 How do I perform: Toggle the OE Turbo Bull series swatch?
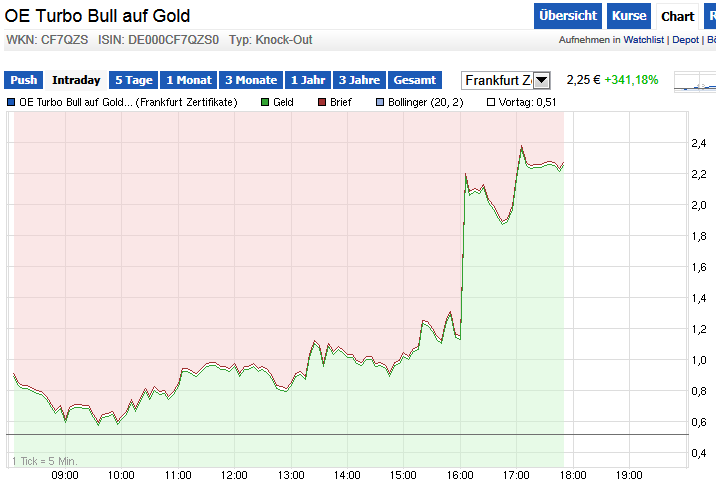11,102
